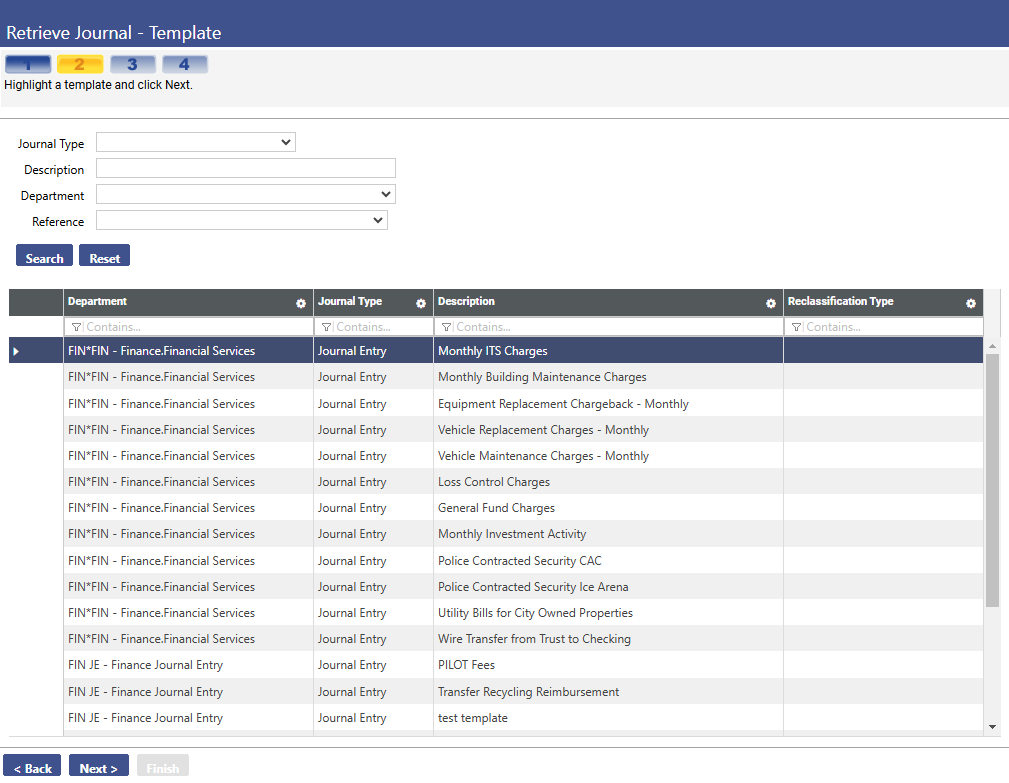
Task: Go to wizard step 1
Action: (x=28, y=64)
